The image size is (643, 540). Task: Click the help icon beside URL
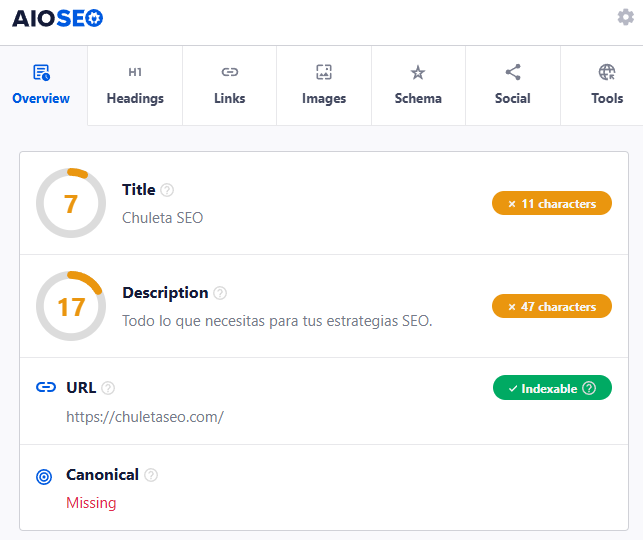[108, 388]
